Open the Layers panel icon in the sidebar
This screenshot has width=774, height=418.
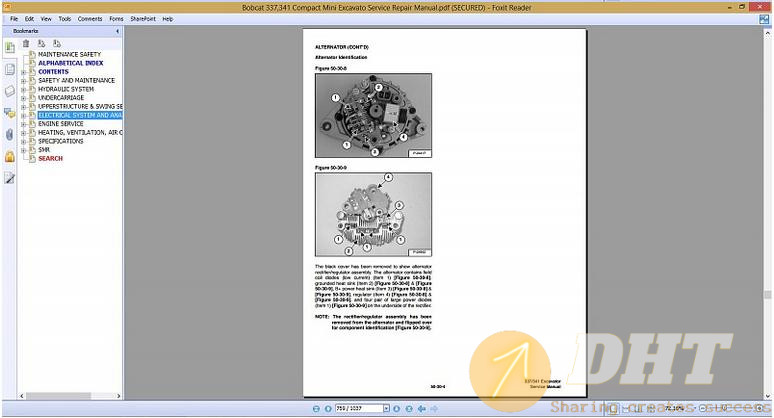tap(9, 91)
